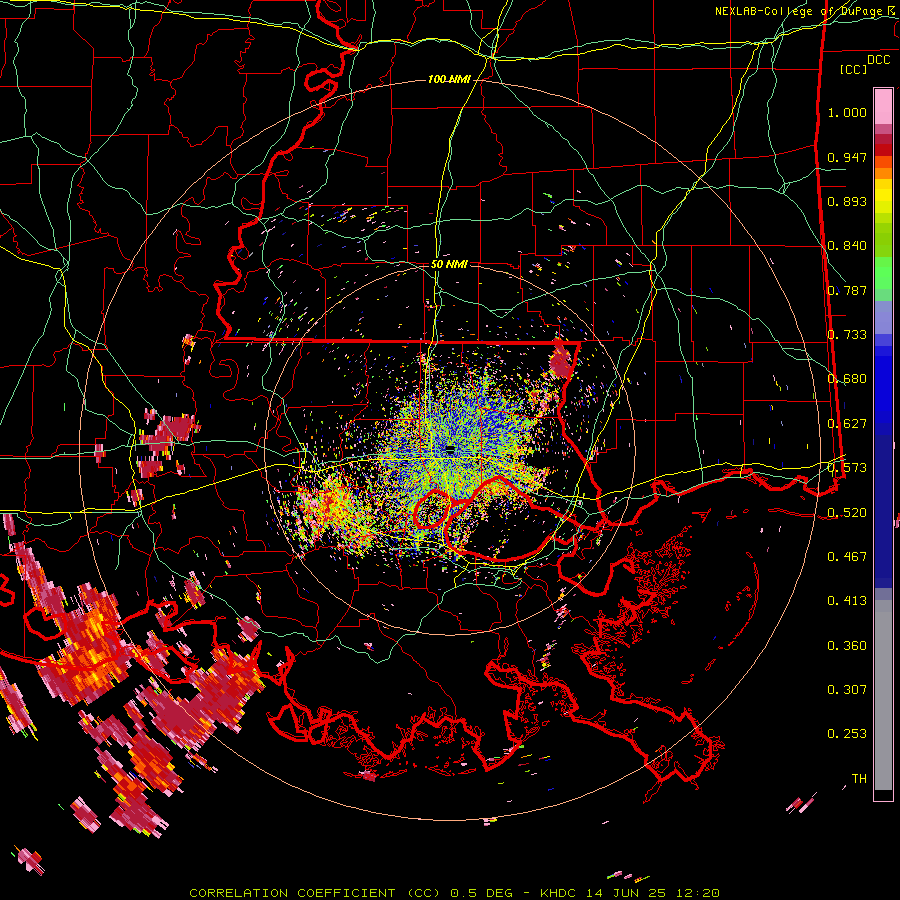The height and width of the screenshot is (900, 900).
Task: Click the 0.253 scale value
Action: point(847,734)
